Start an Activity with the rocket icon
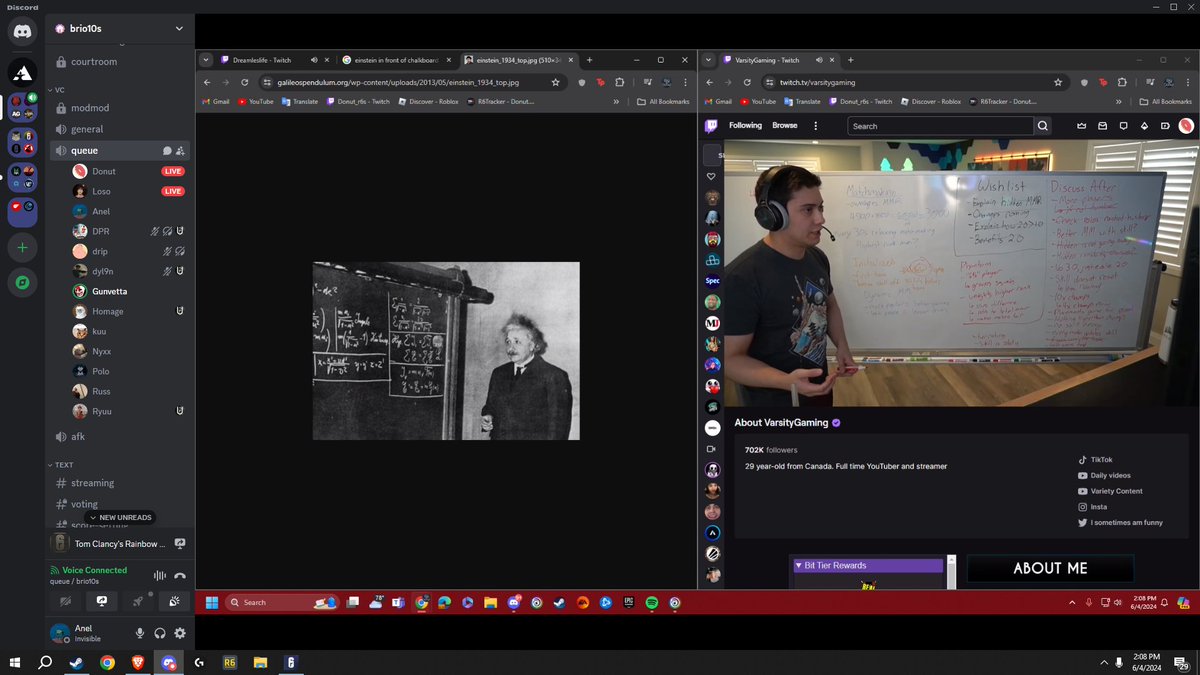The width and height of the screenshot is (1200, 675). tap(138, 602)
